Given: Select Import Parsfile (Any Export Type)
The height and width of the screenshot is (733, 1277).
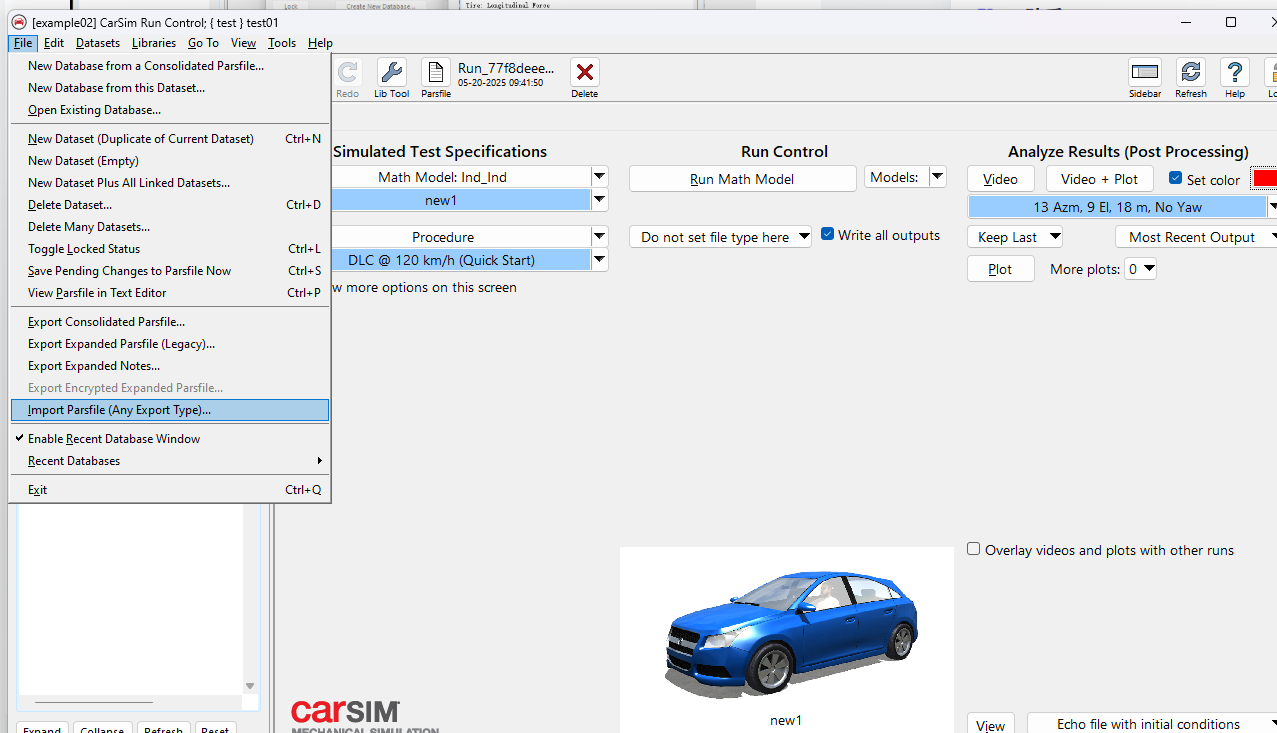Looking at the screenshot, I should tap(169, 410).
